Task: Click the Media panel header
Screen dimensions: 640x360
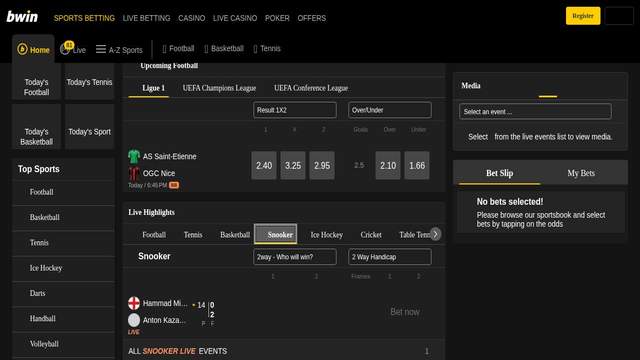Action: (471, 86)
